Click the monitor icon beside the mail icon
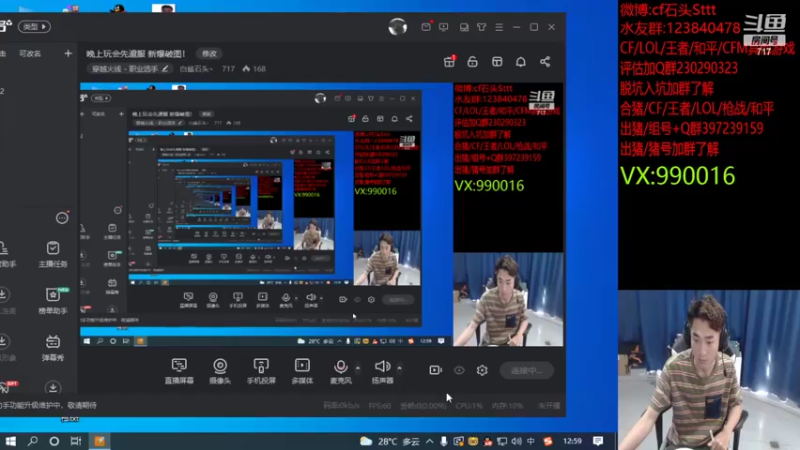 click(443, 27)
